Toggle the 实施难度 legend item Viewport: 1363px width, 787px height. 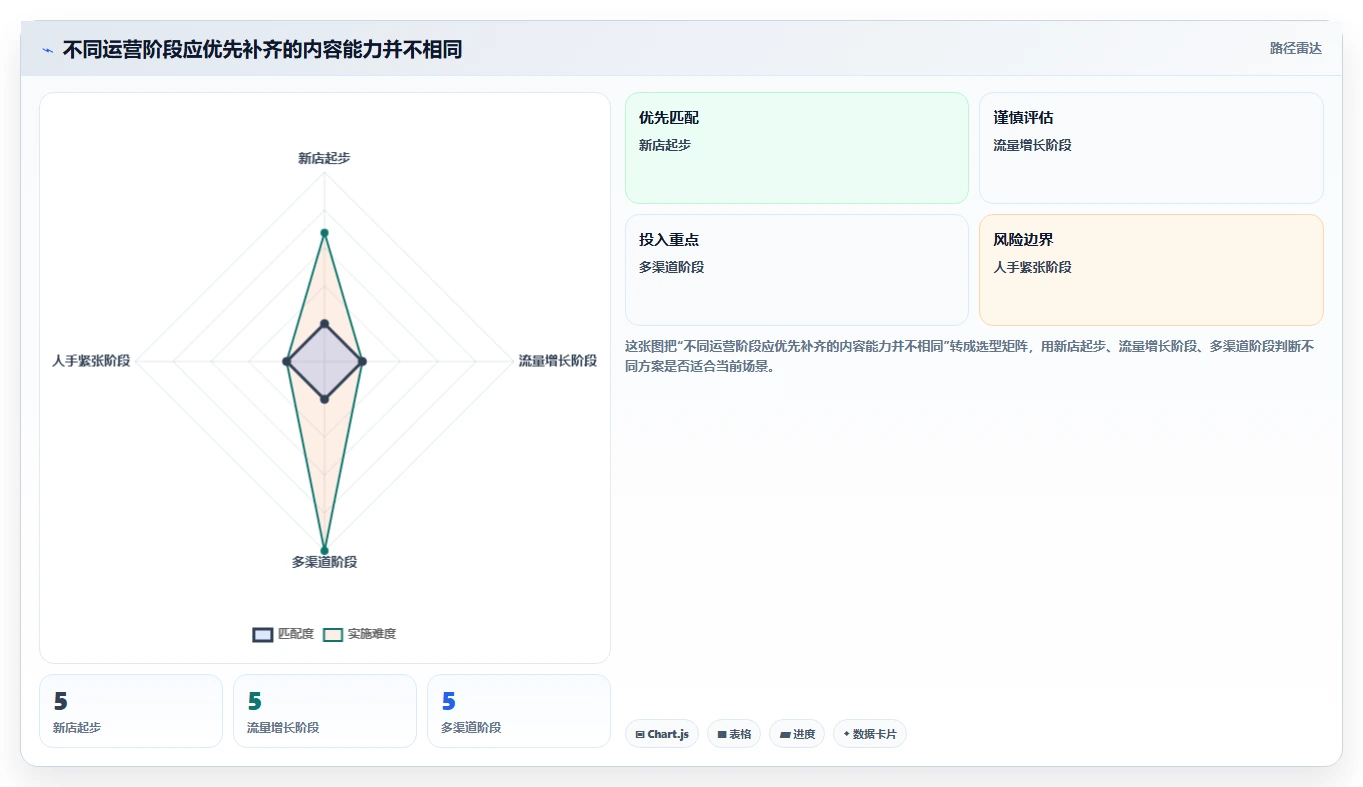pos(360,634)
